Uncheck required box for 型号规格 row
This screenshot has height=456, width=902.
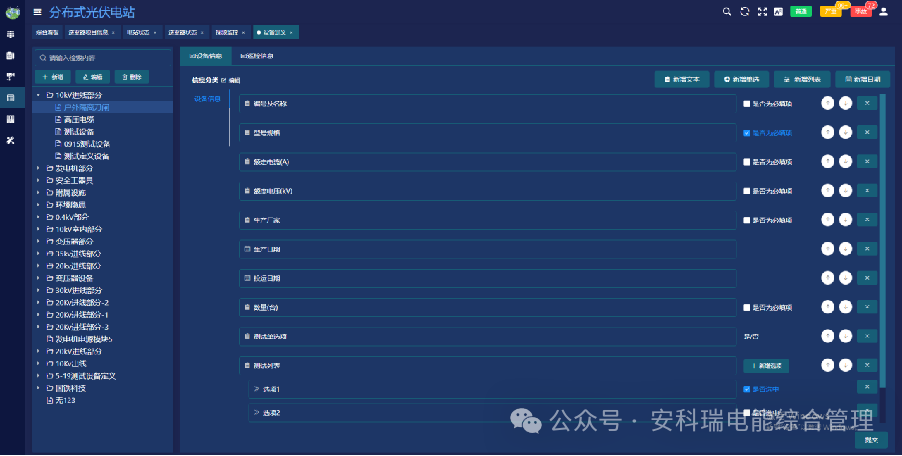point(747,133)
